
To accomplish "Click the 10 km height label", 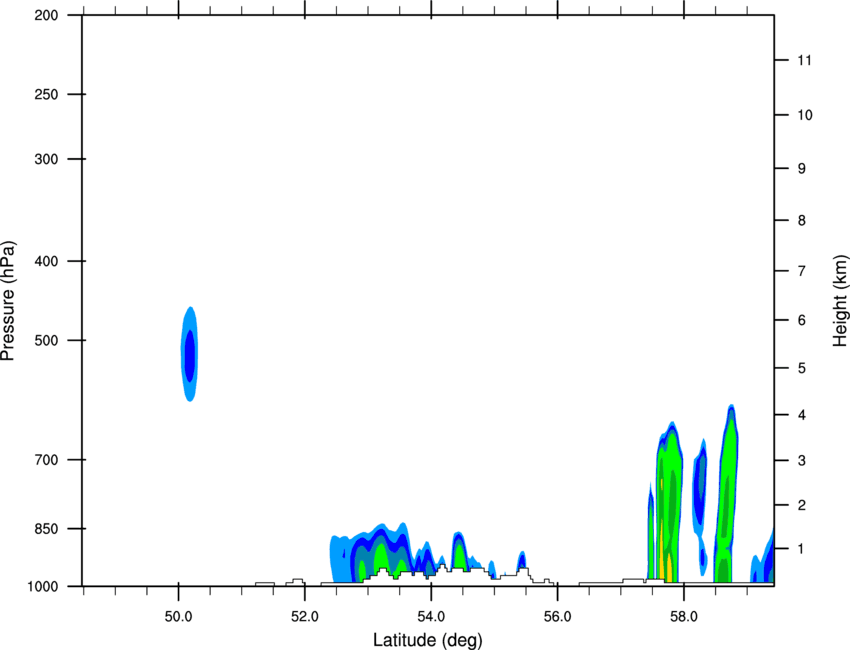I will [804, 115].
